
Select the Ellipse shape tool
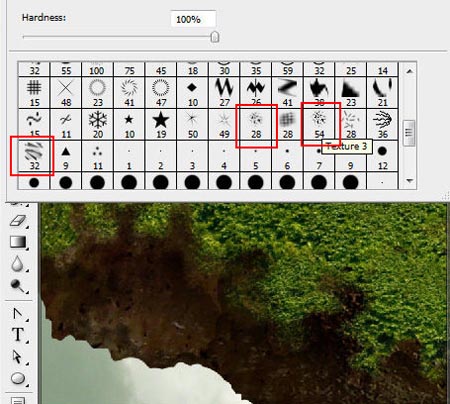pyautogui.click(x=18, y=379)
